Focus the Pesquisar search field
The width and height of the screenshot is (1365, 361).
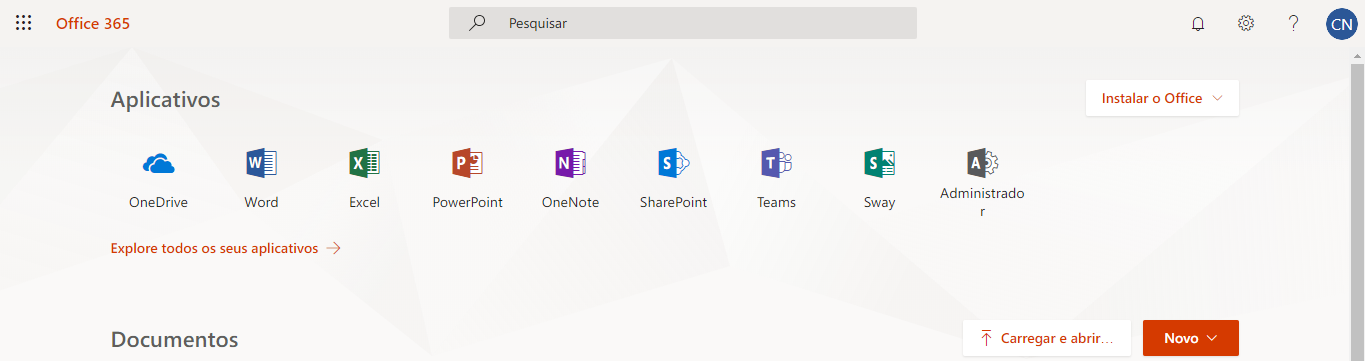click(x=683, y=23)
